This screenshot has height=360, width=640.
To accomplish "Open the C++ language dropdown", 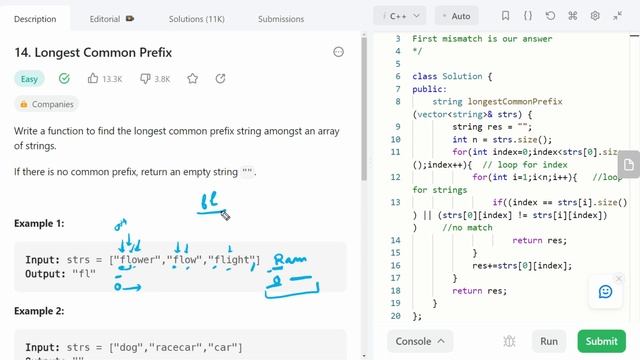I will tap(400, 16).
